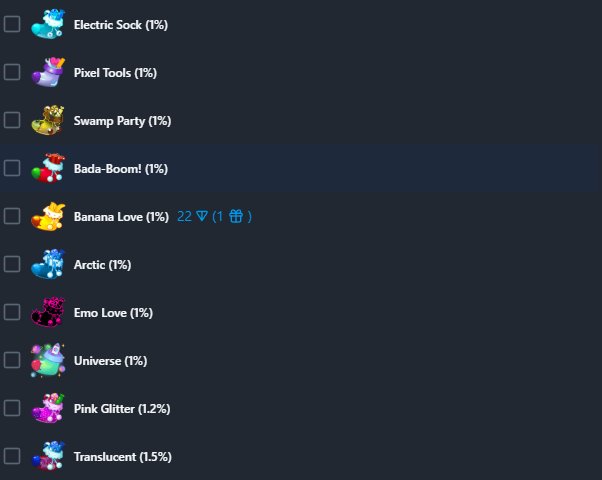Screen dimensions: 602x480
Task: Click the Swamp Party (1%) label
Action: point(122,121)
